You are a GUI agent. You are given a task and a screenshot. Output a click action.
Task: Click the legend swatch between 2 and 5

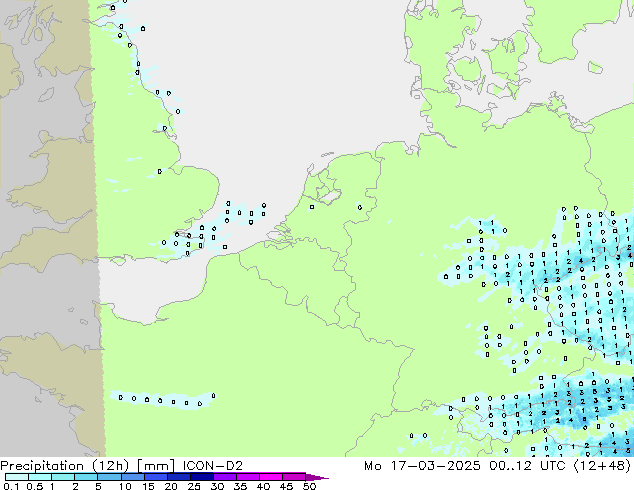[x=86, y=477]
